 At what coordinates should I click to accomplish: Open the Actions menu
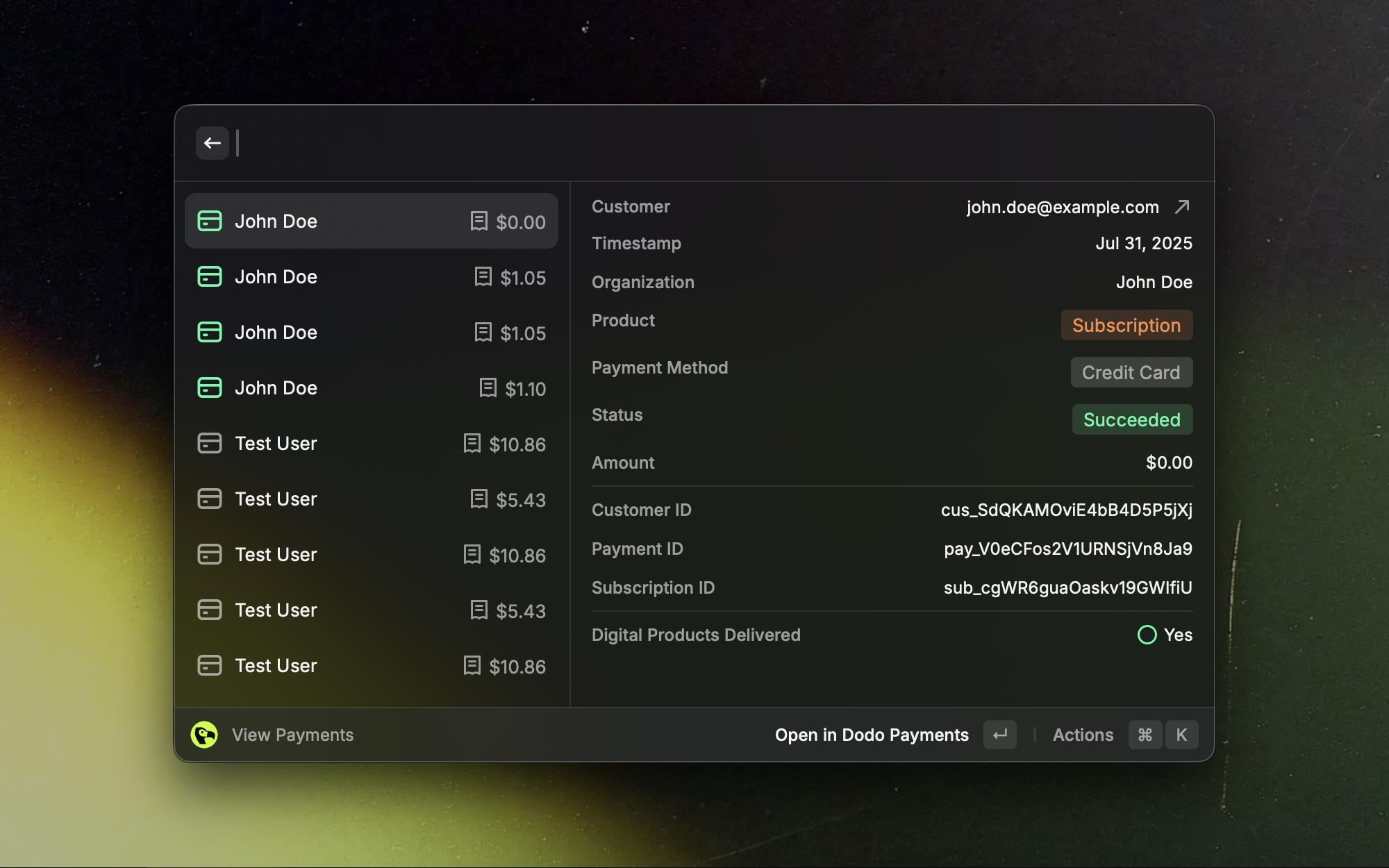click(1083, 735)
